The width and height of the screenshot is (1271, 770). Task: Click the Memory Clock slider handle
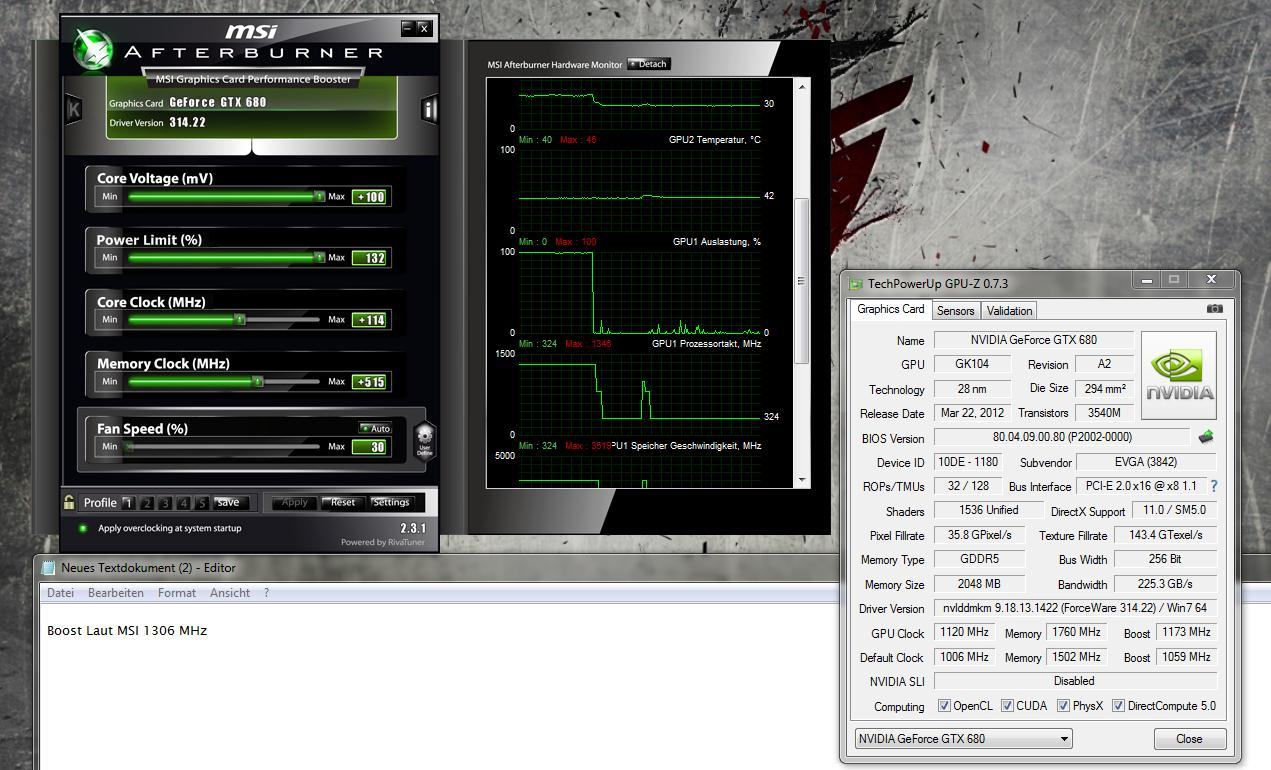click(x=258, y=382)
